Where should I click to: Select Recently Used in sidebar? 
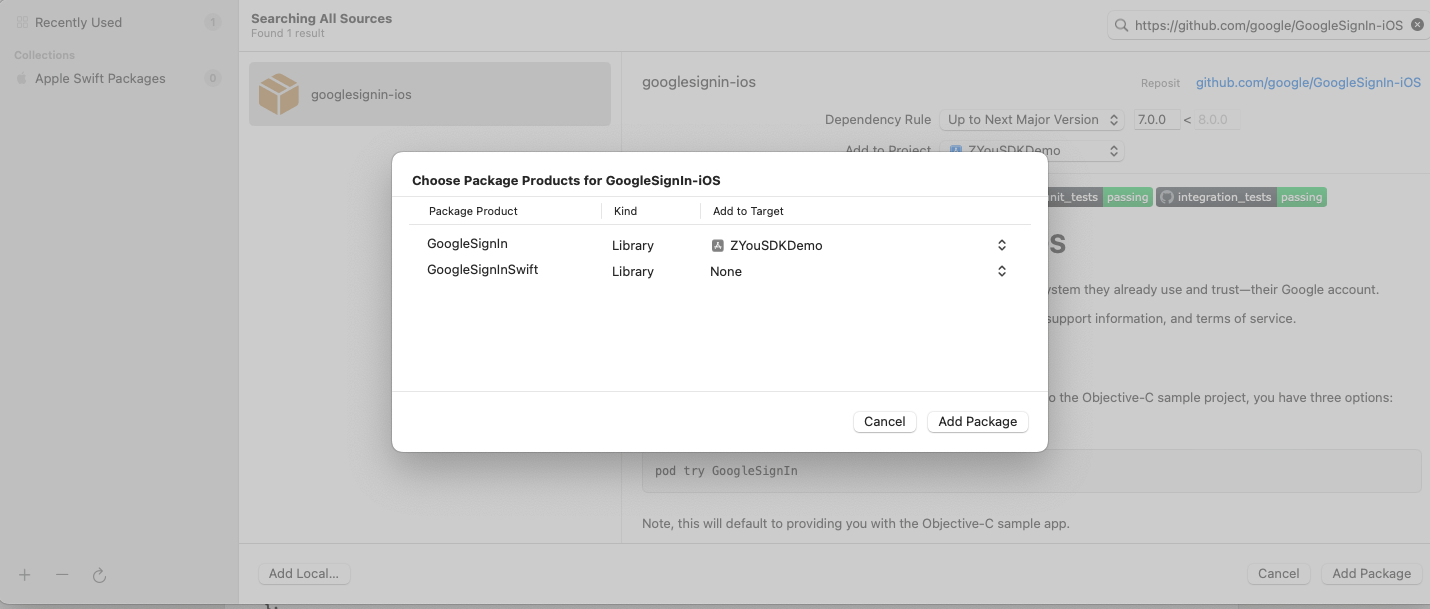(x=78, y=22)
